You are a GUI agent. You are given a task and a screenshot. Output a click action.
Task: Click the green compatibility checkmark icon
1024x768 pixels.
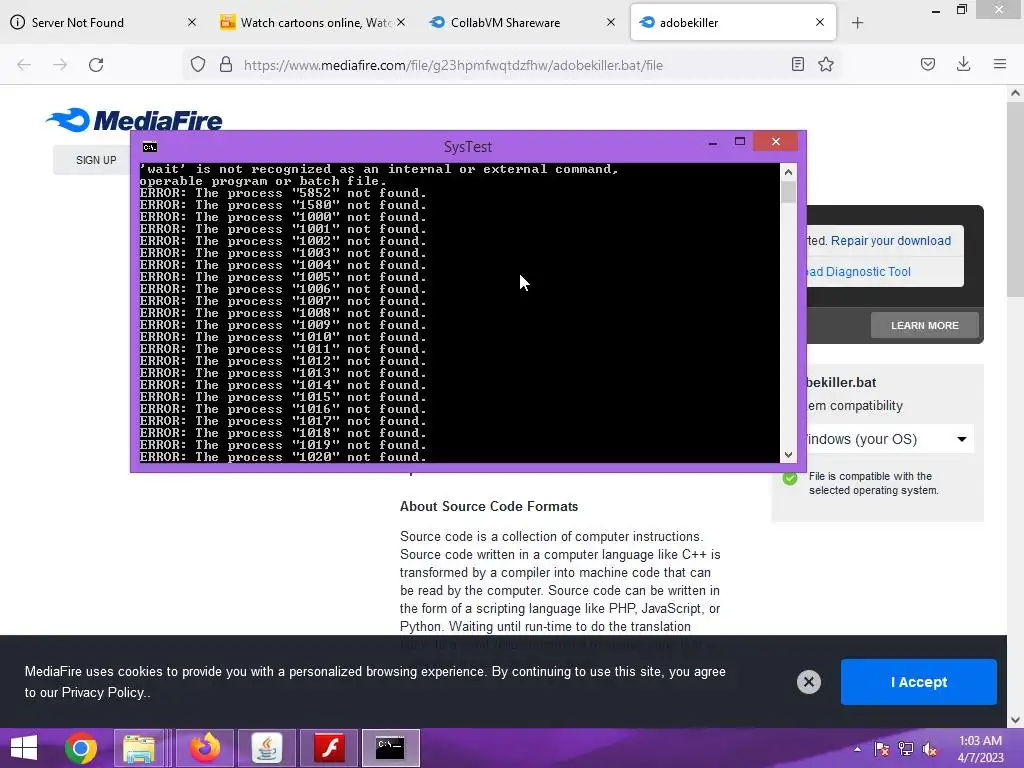790,478
